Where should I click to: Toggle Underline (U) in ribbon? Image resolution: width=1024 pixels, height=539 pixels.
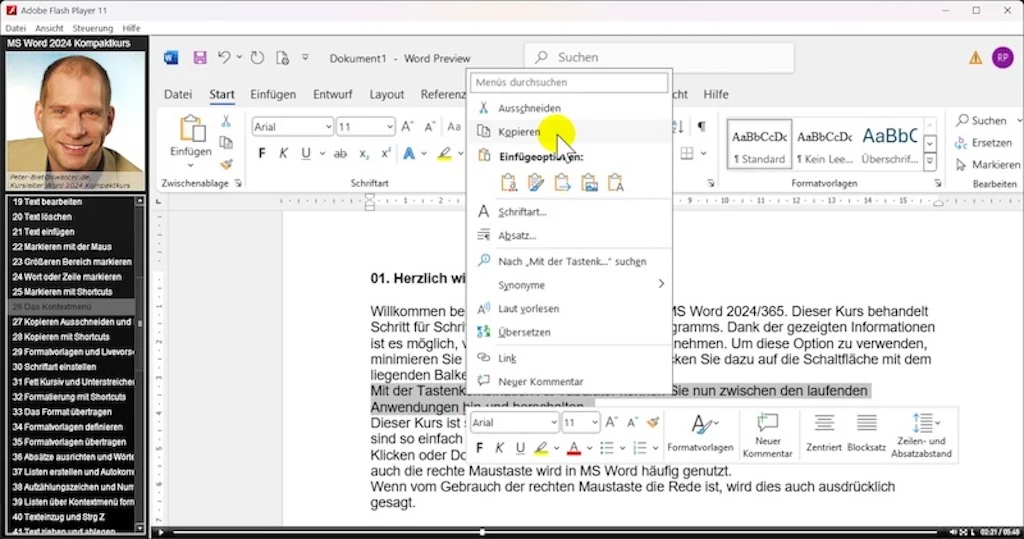tap(306, 154)
